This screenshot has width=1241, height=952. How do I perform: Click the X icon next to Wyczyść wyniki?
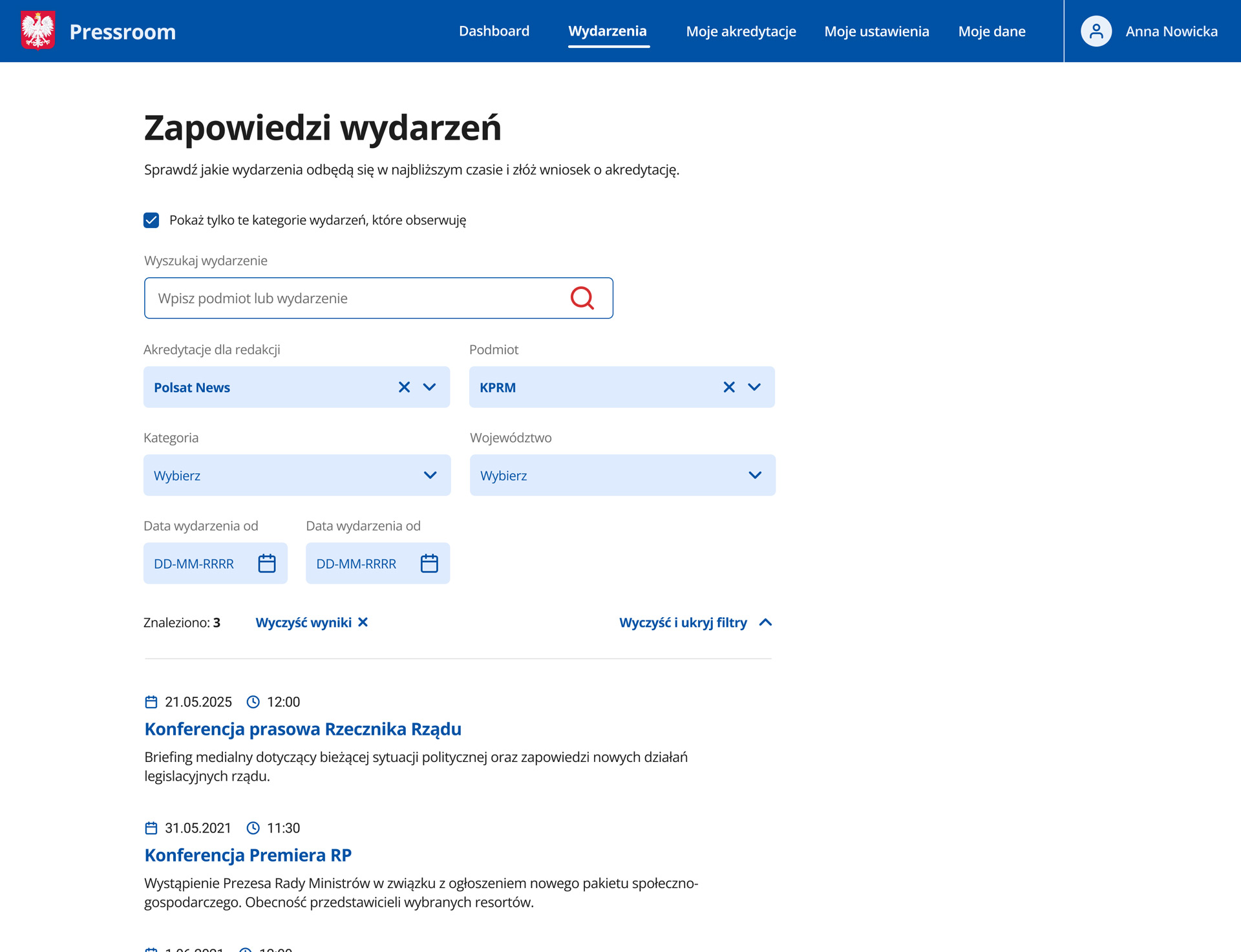(363, 622)
